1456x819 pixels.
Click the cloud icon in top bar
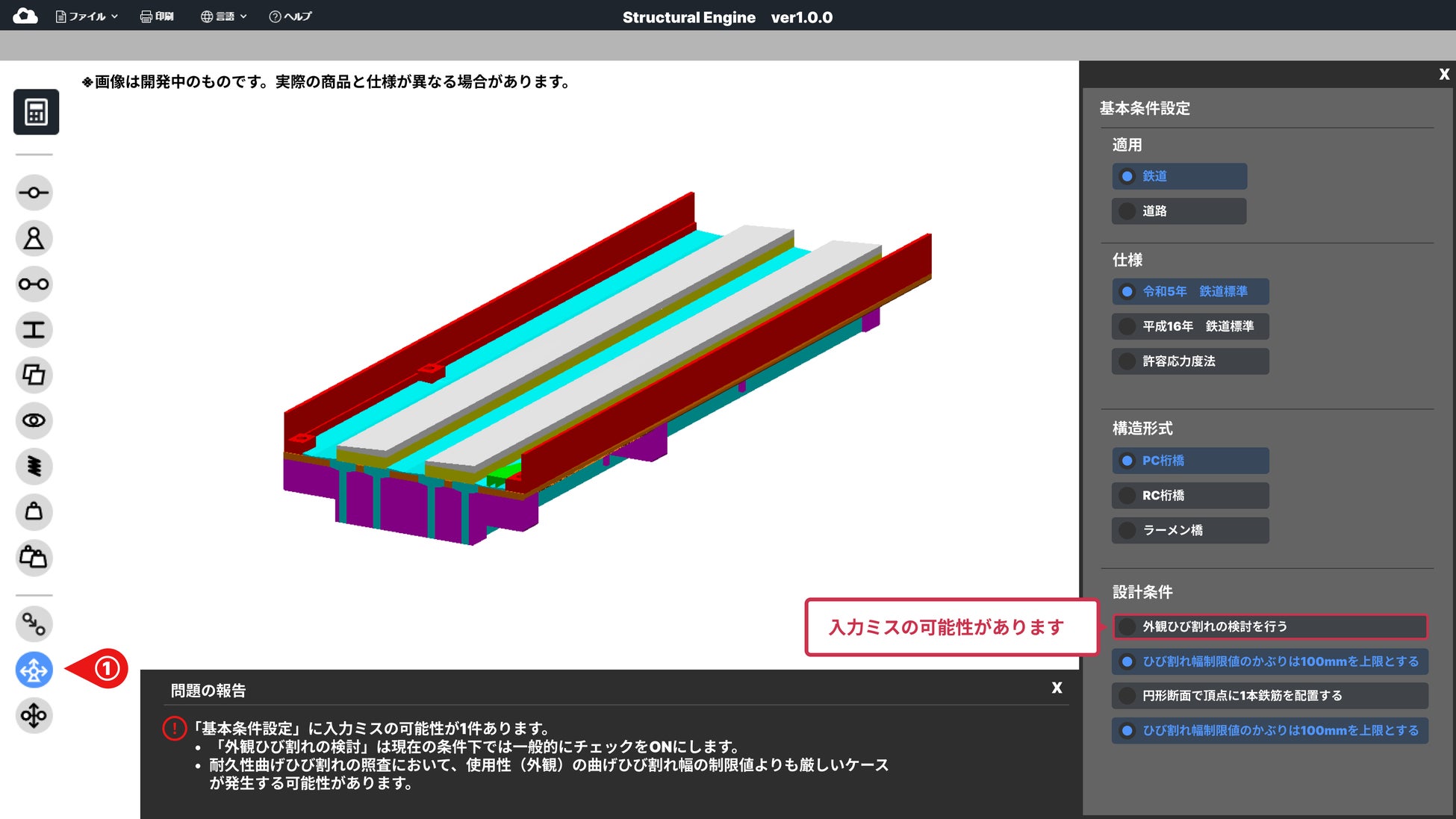tap(25, 16)
